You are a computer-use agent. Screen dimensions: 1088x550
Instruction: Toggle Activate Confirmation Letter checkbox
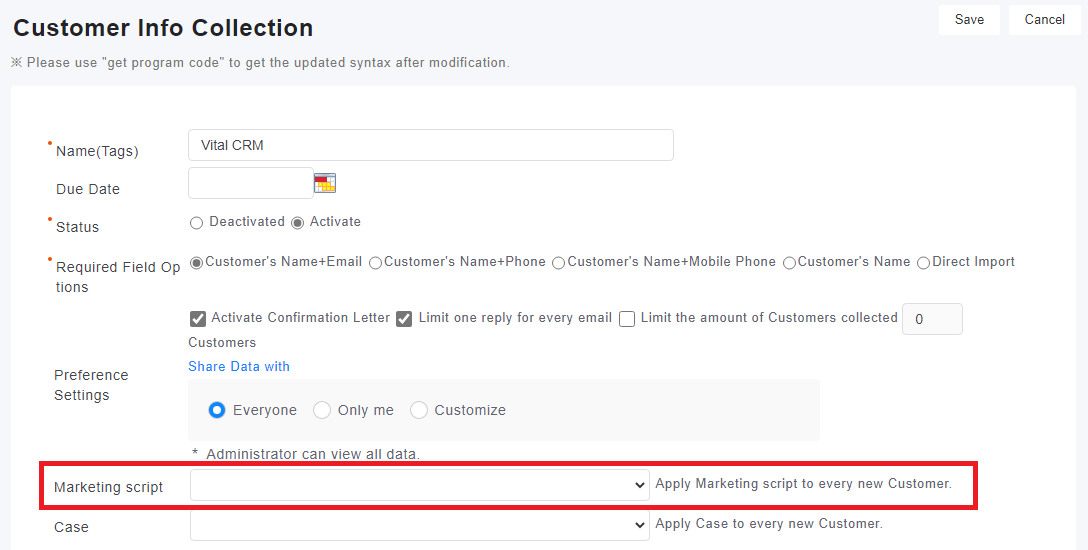(x=198, y=319)
